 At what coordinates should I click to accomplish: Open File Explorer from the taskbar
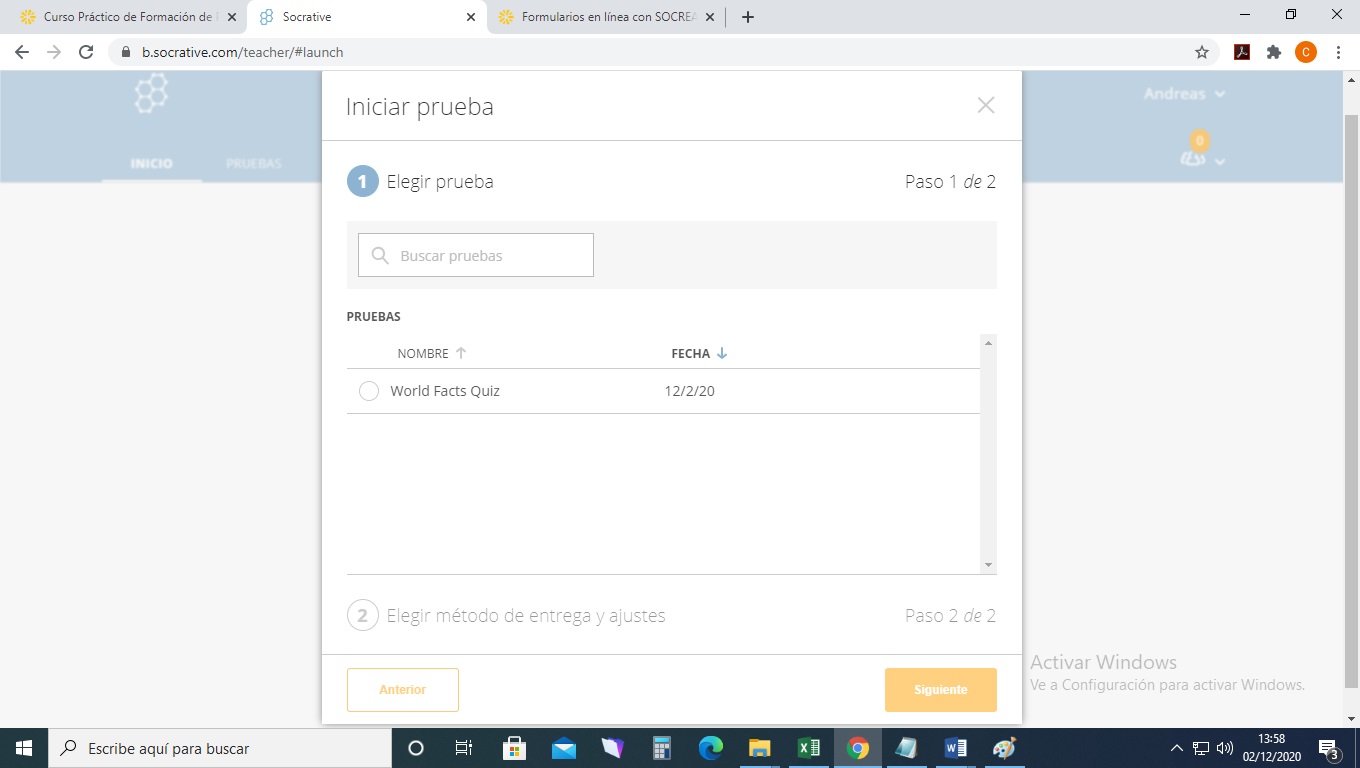click(x=759, y=748)
